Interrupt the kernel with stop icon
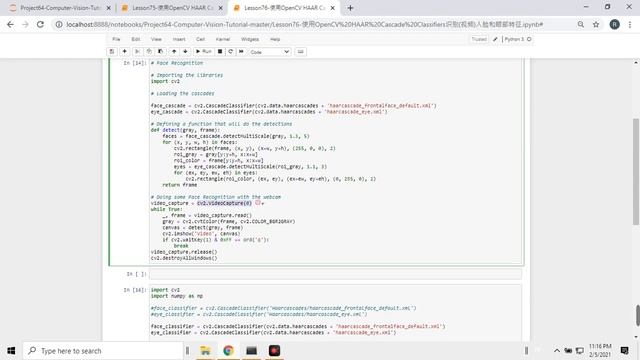This screenshot has width=640, height=360. coord(220,51)
